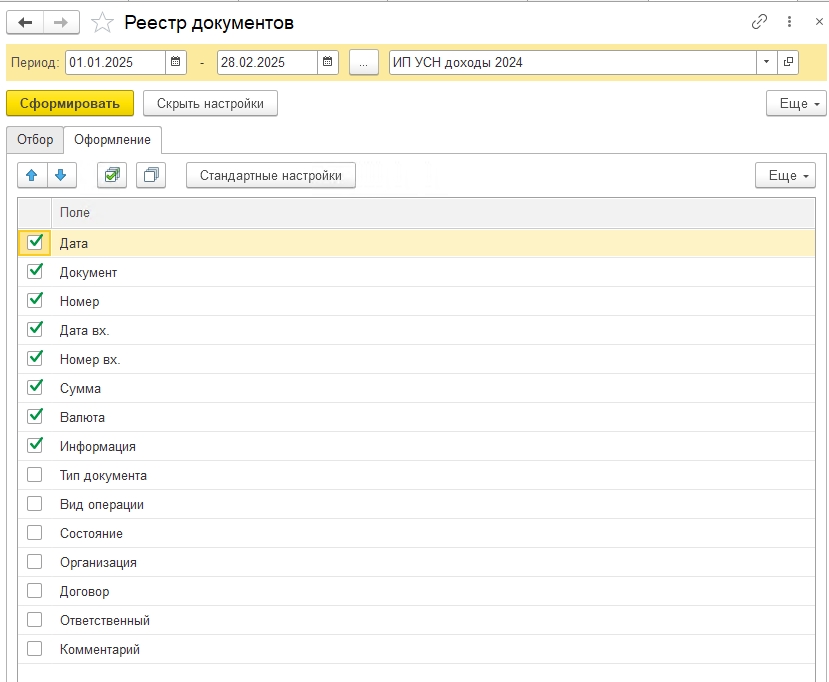Uncheck the Сумма checkbox

point(35,388)
